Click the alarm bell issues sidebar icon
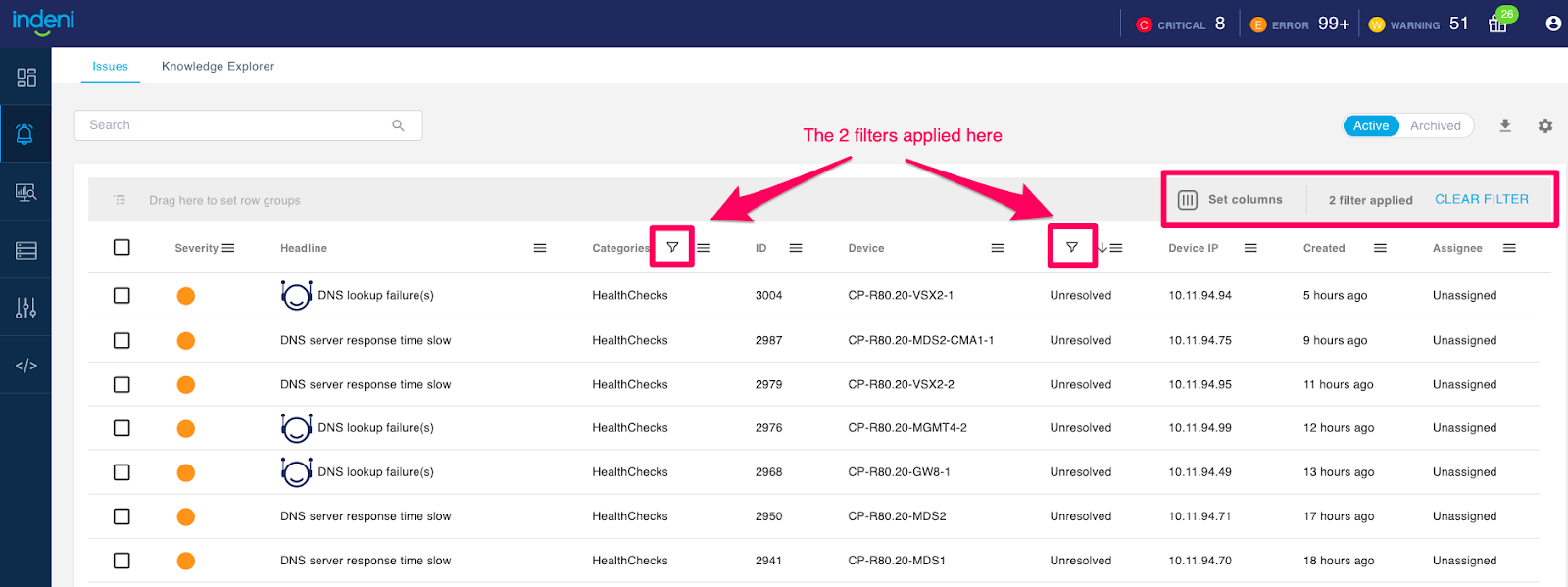Viewport: 1568px width, 587px height. pos(25,134)
